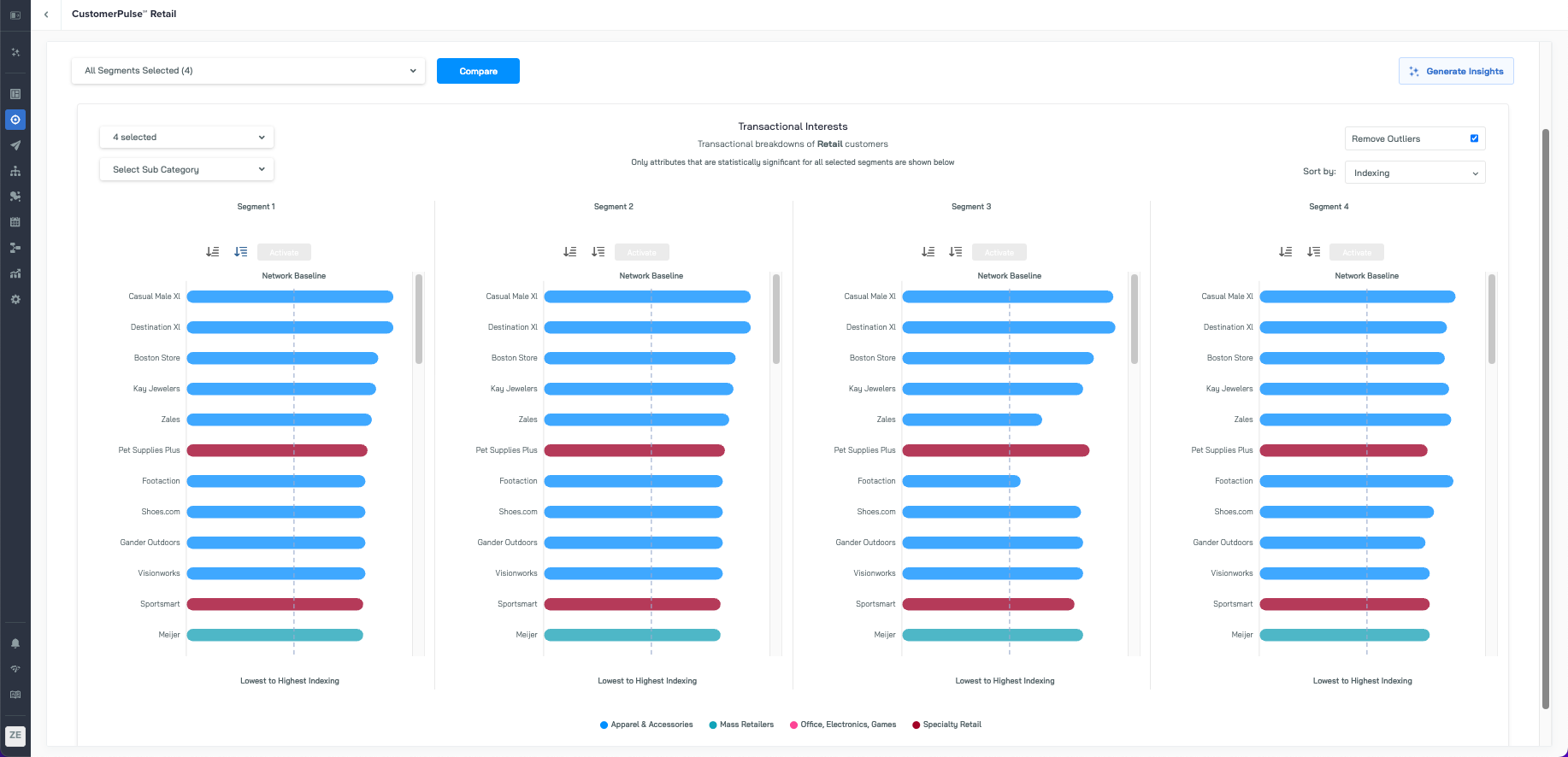Click Generate Insights button
The height and width of the screenshot is (757, 1568).
pyautogui.click(x=1456, y=71)
